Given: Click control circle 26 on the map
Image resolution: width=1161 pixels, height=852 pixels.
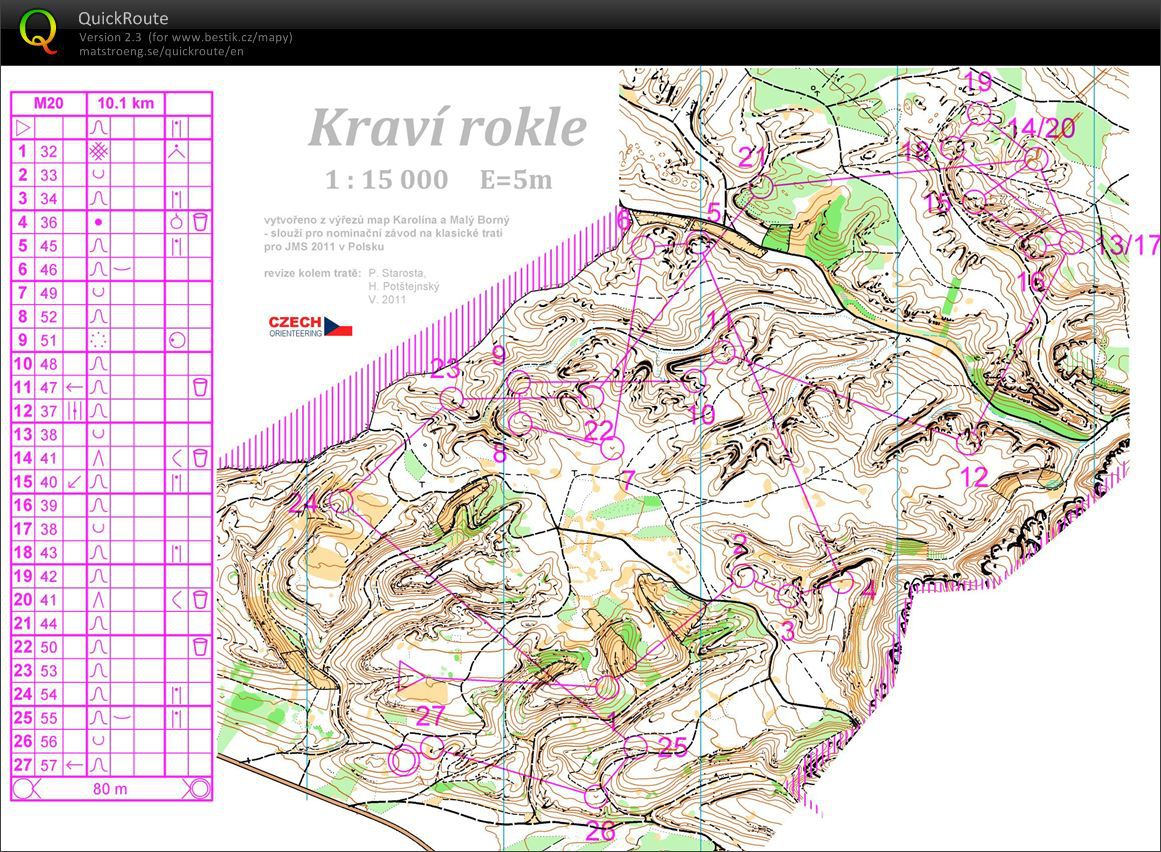Looking at the screenshot, I should pyautogui.click(x=595, y=797).
